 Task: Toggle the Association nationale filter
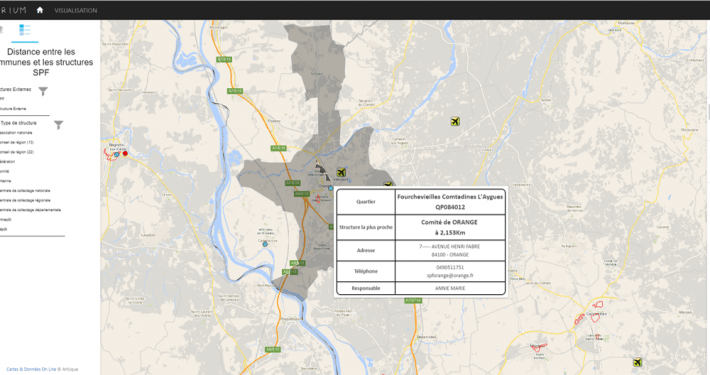(x=16, y=133)
